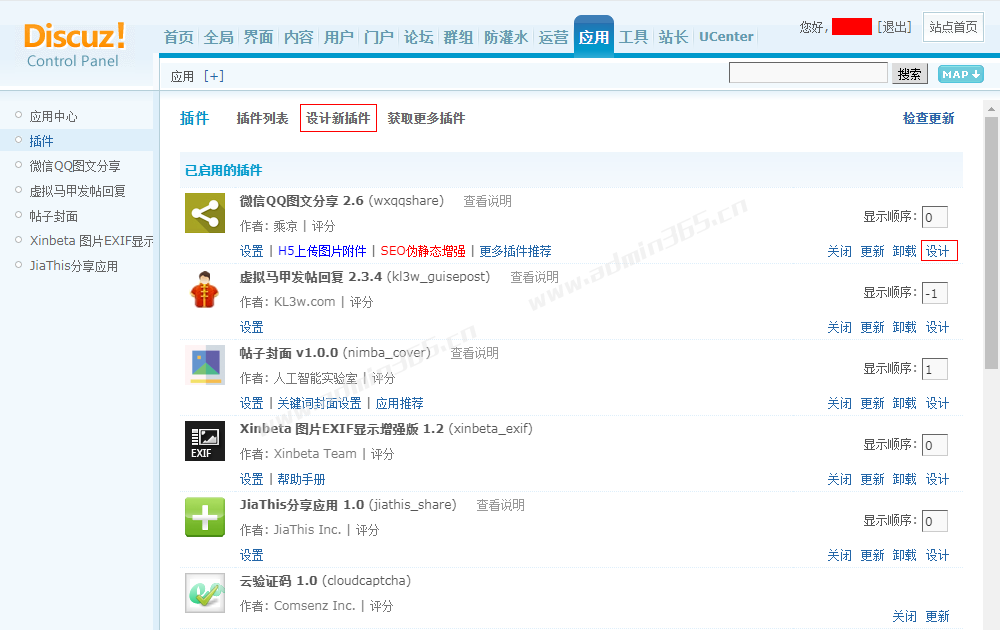Click 设计 for 微信QQ图文分享 plugin
The height and width of the screenshot is (630, 1000).
pyautogui.click(x=939, y=251)
